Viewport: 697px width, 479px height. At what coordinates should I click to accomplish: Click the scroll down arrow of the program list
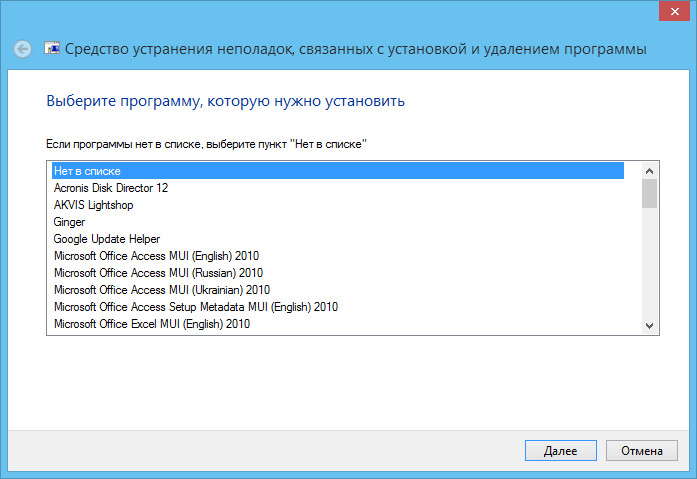coord(649,326)
